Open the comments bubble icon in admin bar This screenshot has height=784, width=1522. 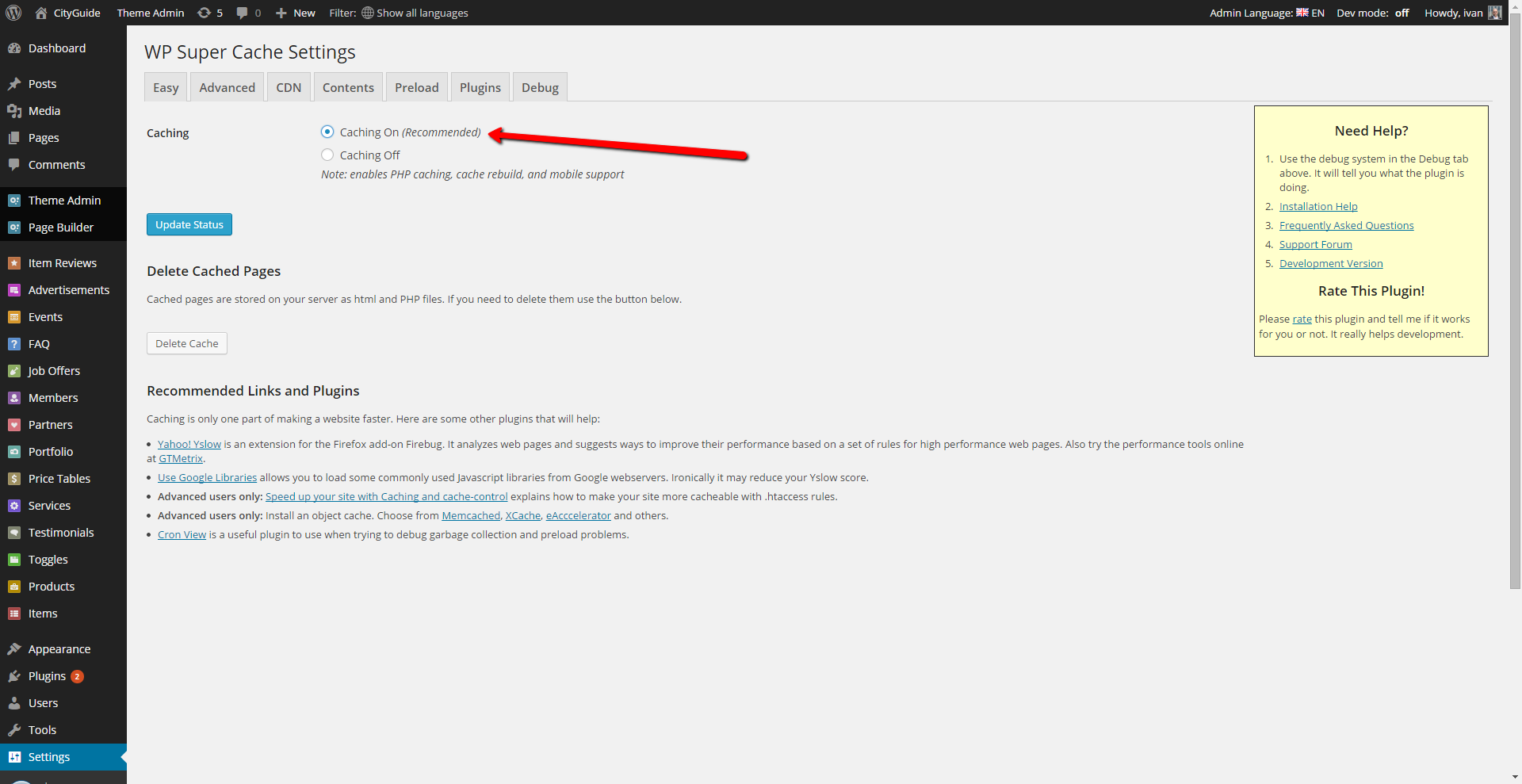coord(243,13)
